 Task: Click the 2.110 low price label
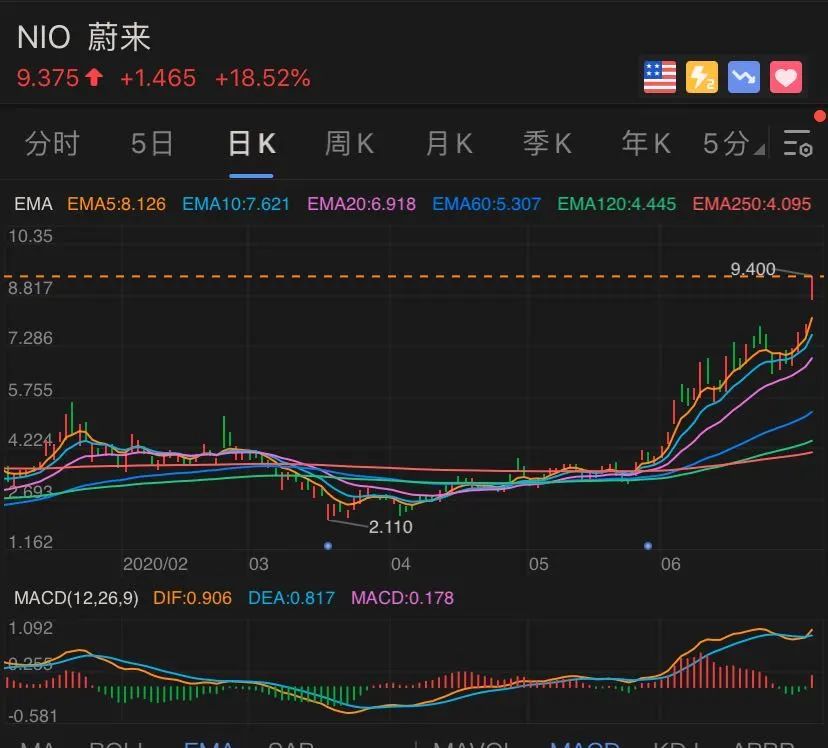point(390,527)
